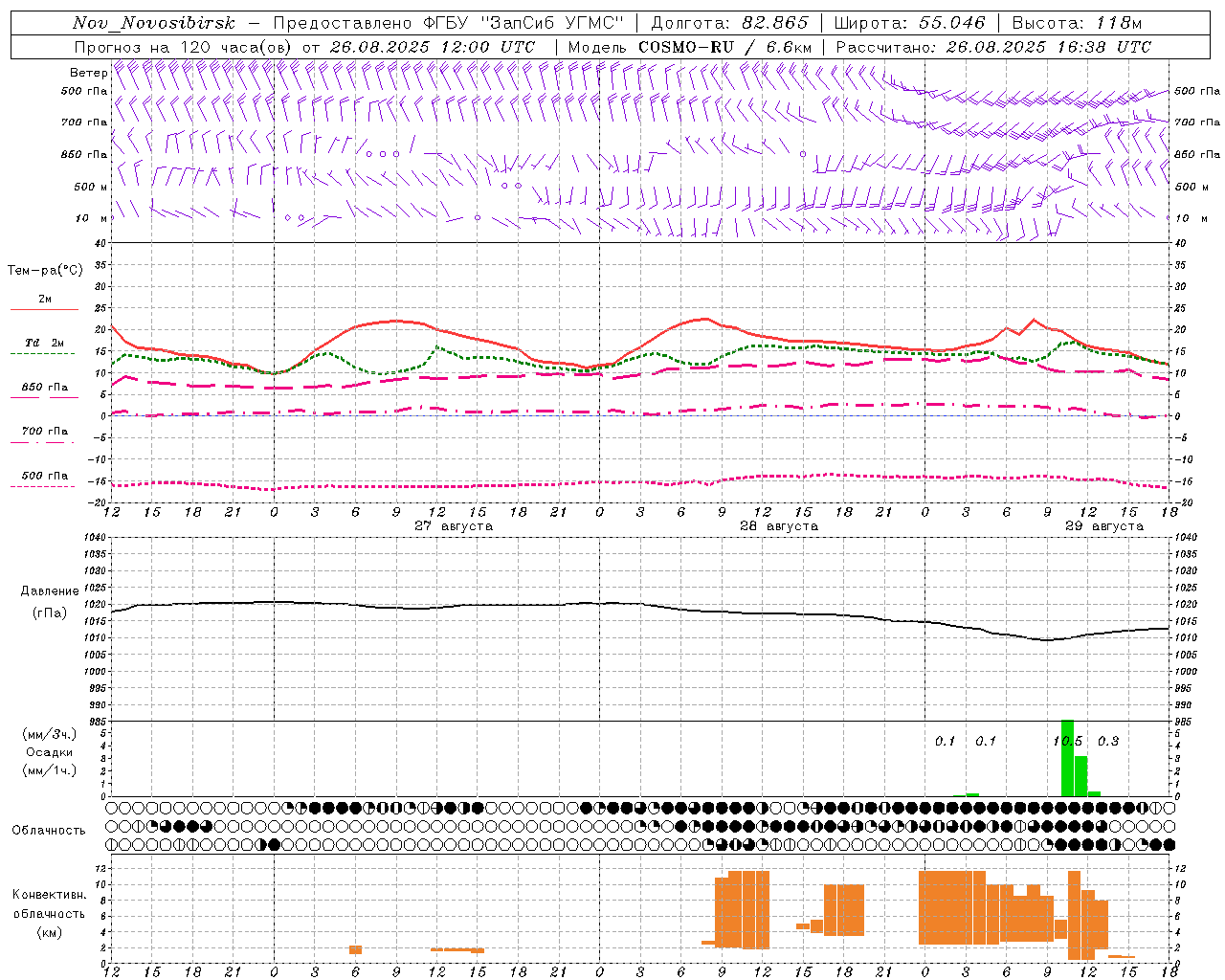
Task: Select the (гПа) unit under Давление
Action: click(50, 613)
